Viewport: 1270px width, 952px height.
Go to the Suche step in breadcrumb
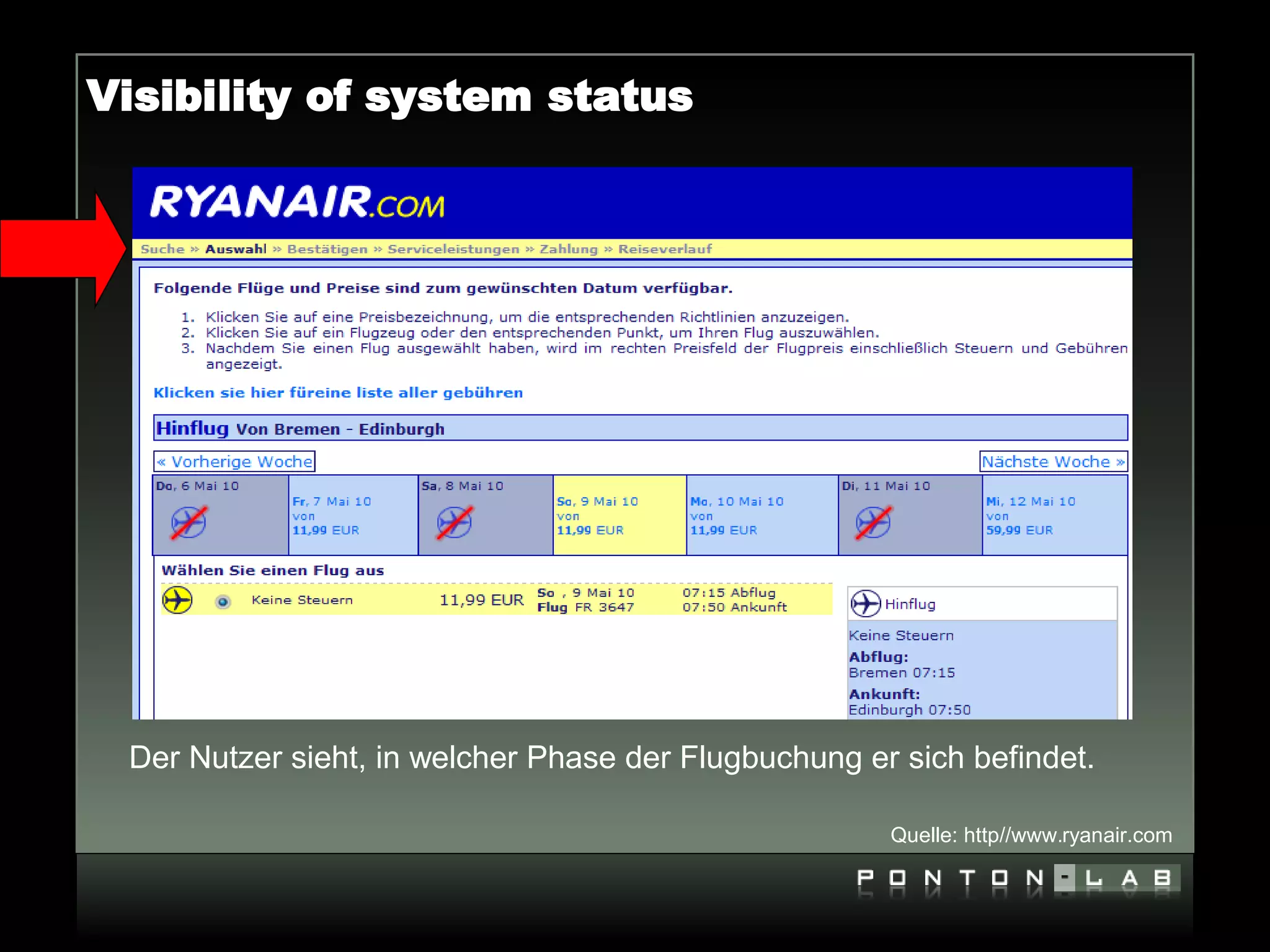click(x=162, y=249)
